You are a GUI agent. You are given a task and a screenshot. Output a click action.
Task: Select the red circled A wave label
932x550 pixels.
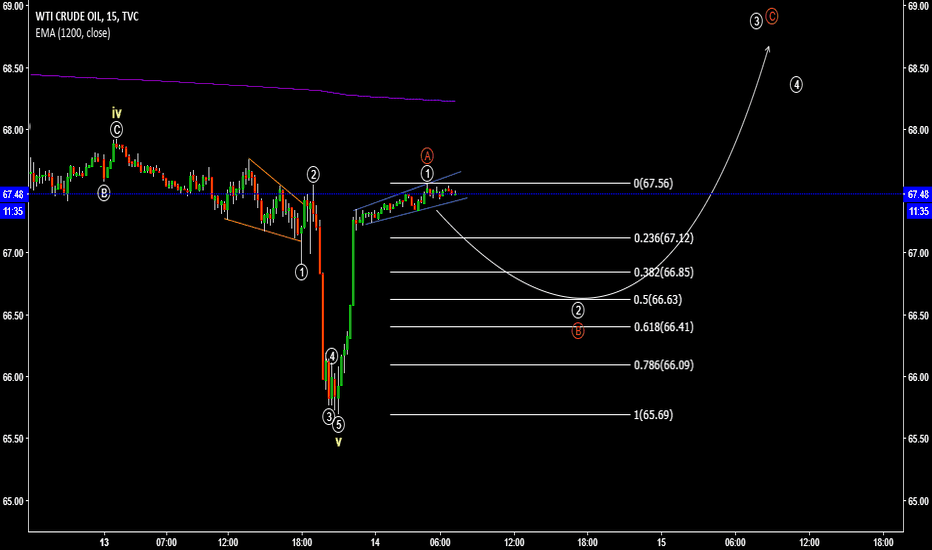427,156
